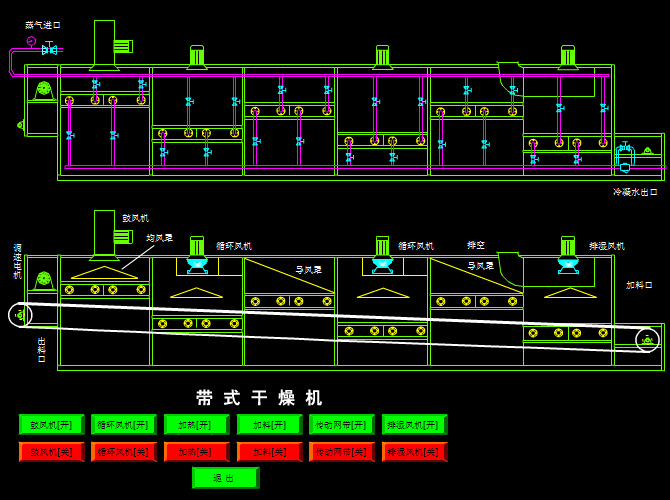
Task: Select the cyan fan under left 循环风机 label
Action: 197,265
